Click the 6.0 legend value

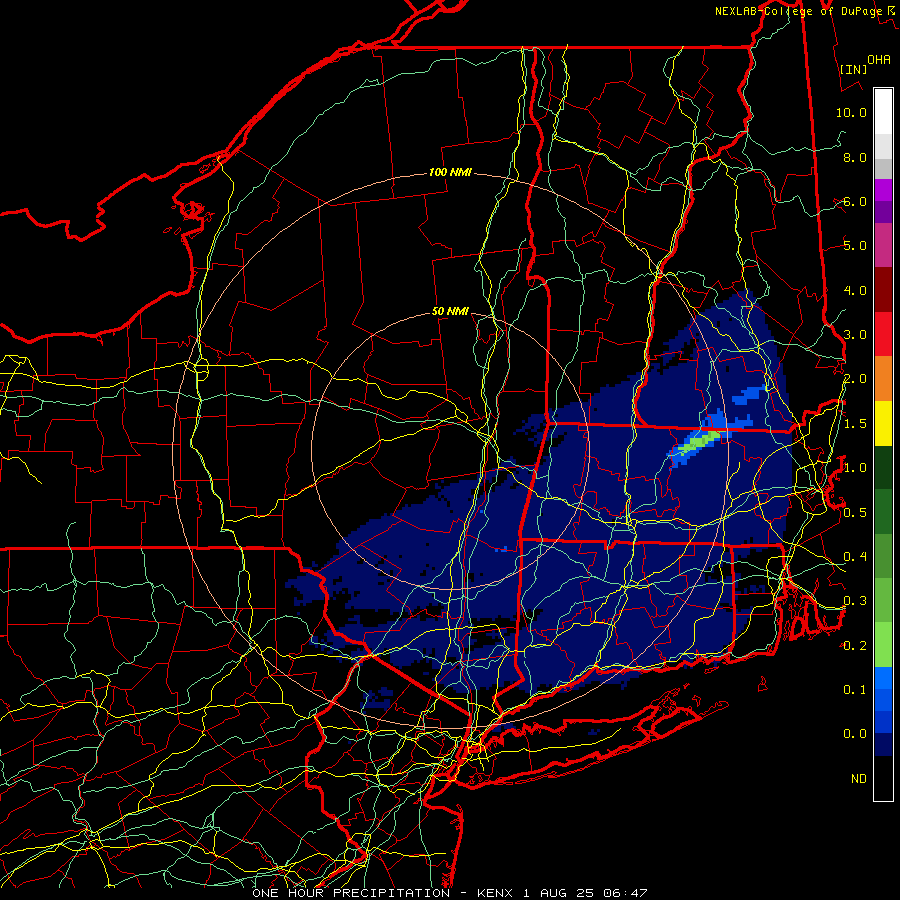[855, 201]
